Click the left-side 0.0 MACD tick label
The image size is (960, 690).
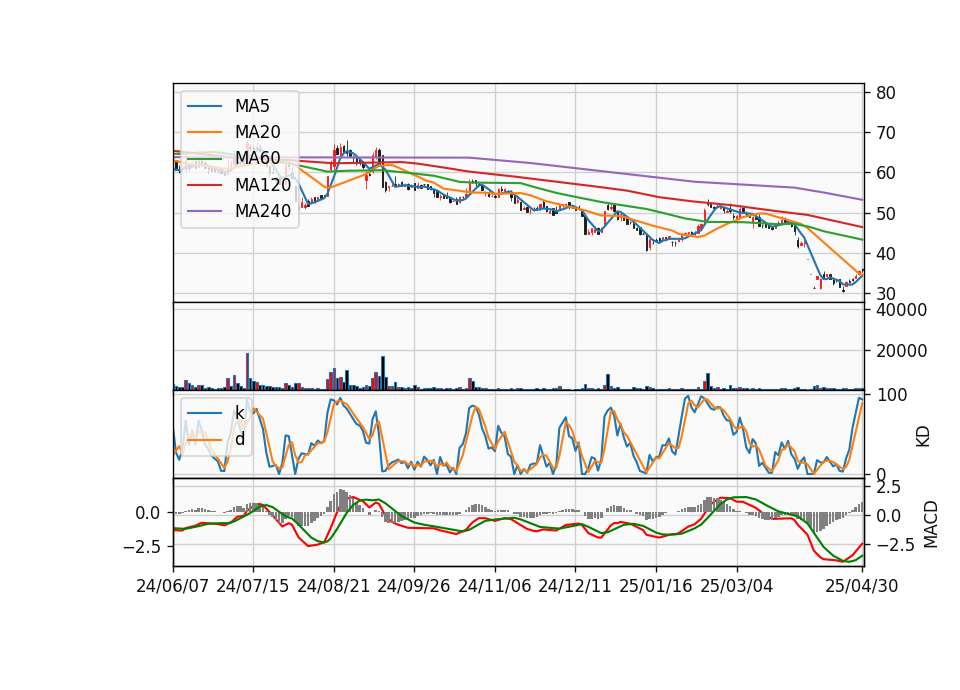coord(148,513)
